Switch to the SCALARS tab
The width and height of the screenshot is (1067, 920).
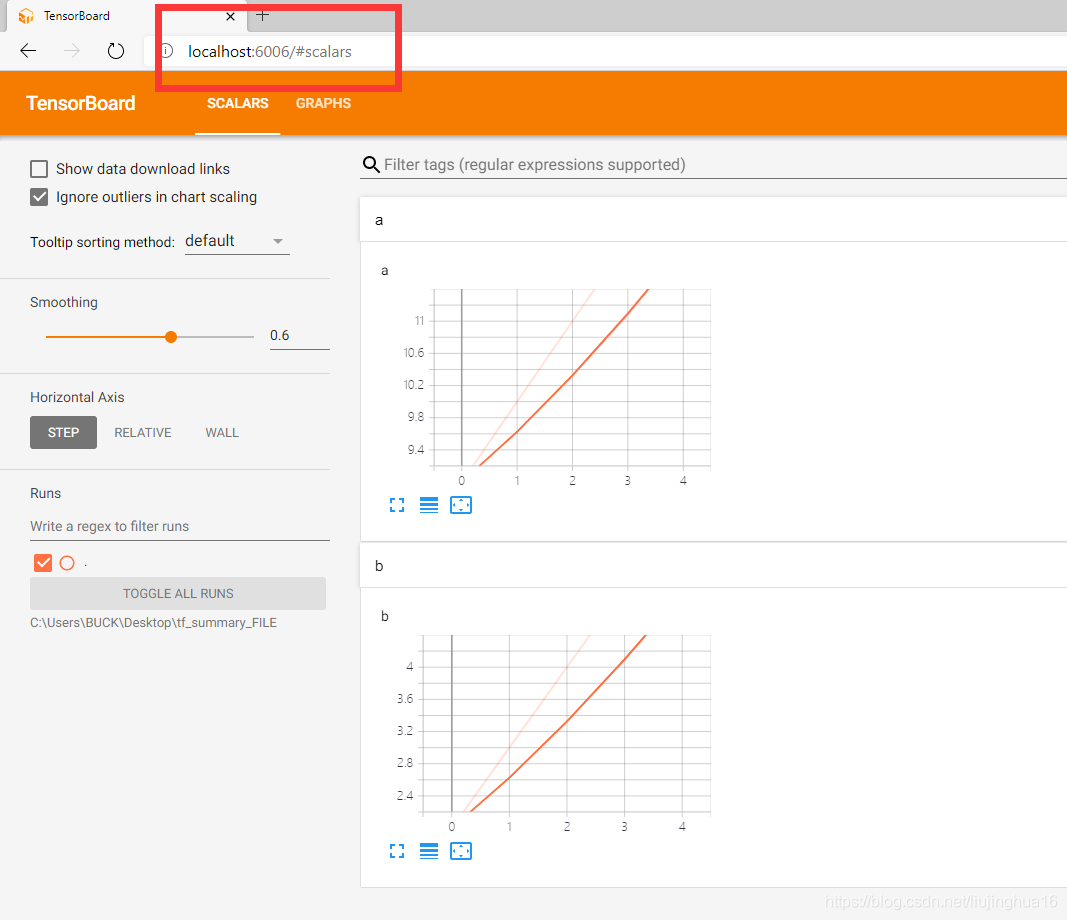[237, 103]
